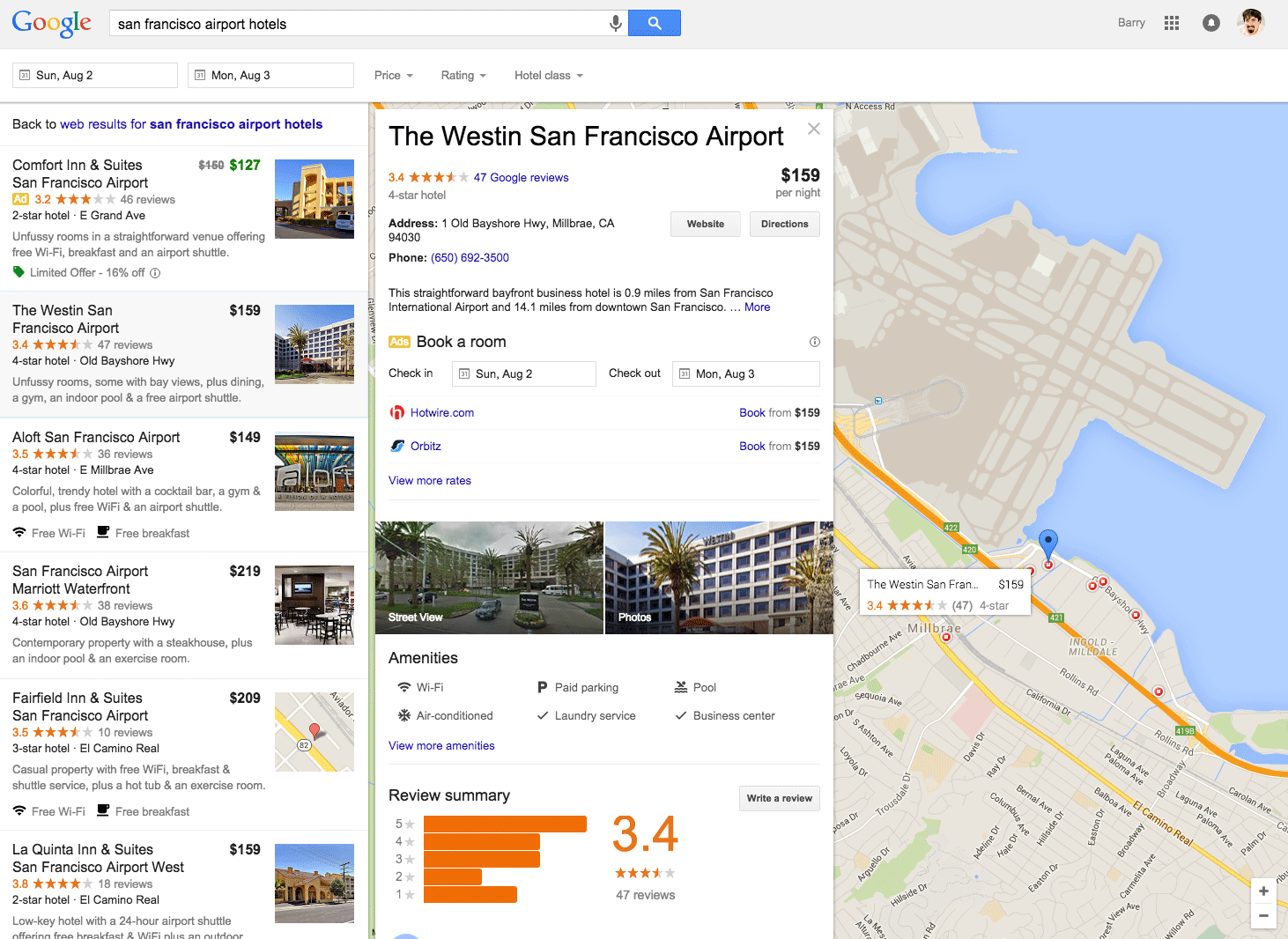Screen dimensions: 1288x939
Task: Click the microphone voice search icon
Action: tap(615, 23)
